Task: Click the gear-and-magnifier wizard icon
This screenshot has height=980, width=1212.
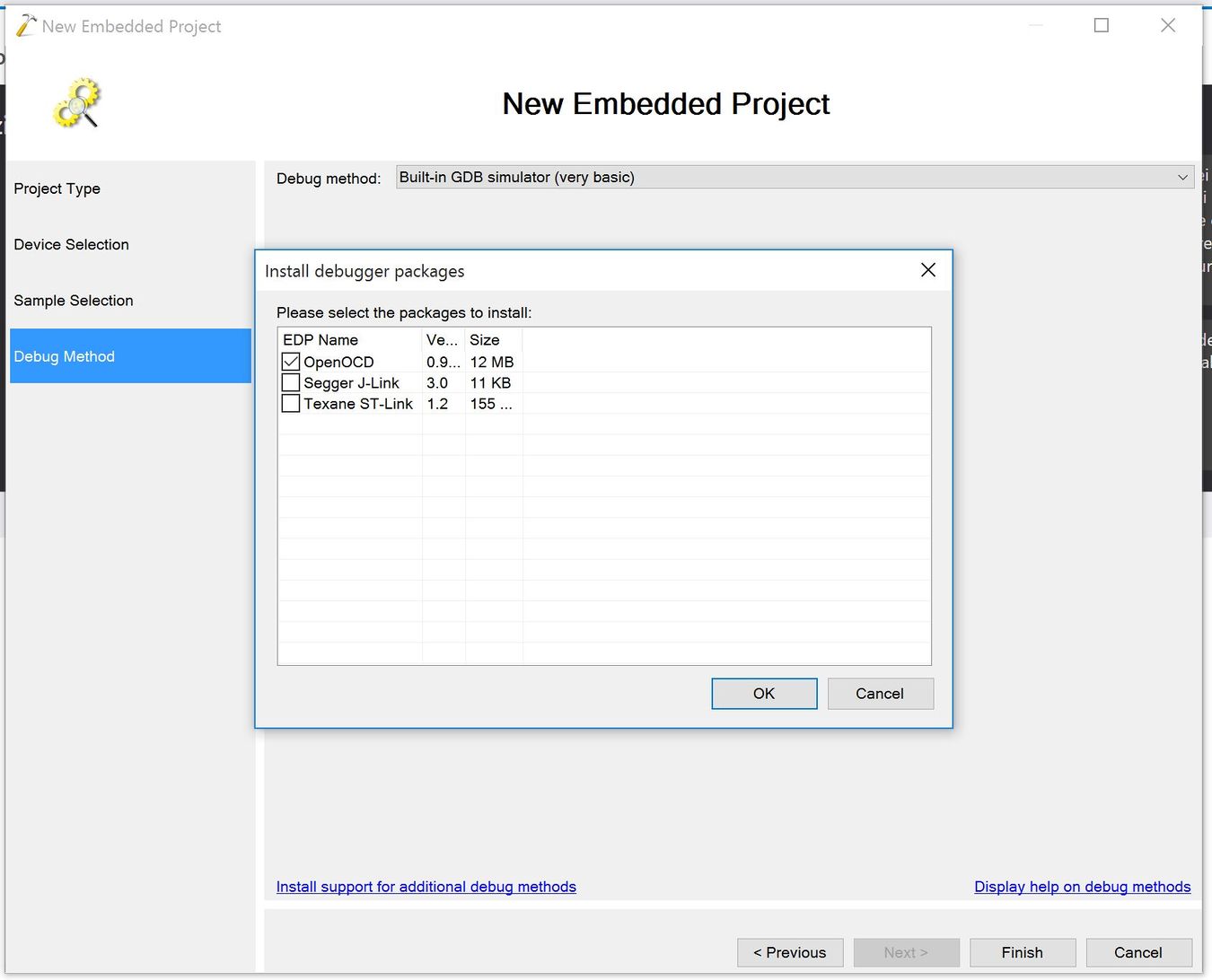Action: [76, 102]
